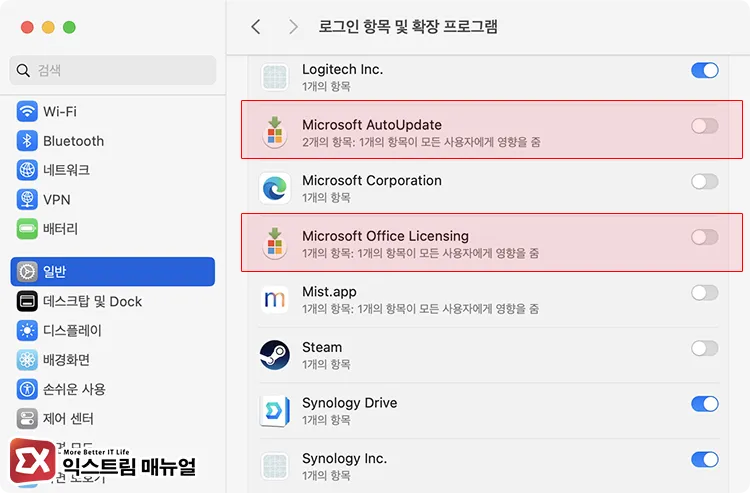Screen dimensions: 750x493
Task: Click the 디스플레이 sun icon
Action: [27, 330]
